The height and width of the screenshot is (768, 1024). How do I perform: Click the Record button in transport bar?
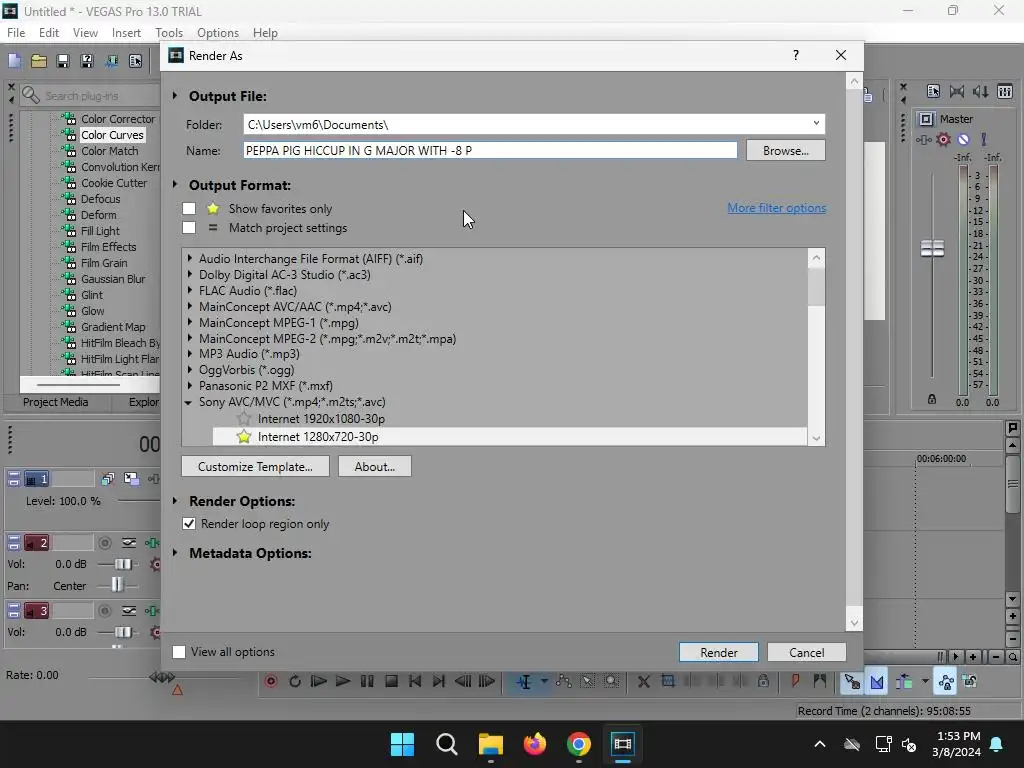coord(271,681)
